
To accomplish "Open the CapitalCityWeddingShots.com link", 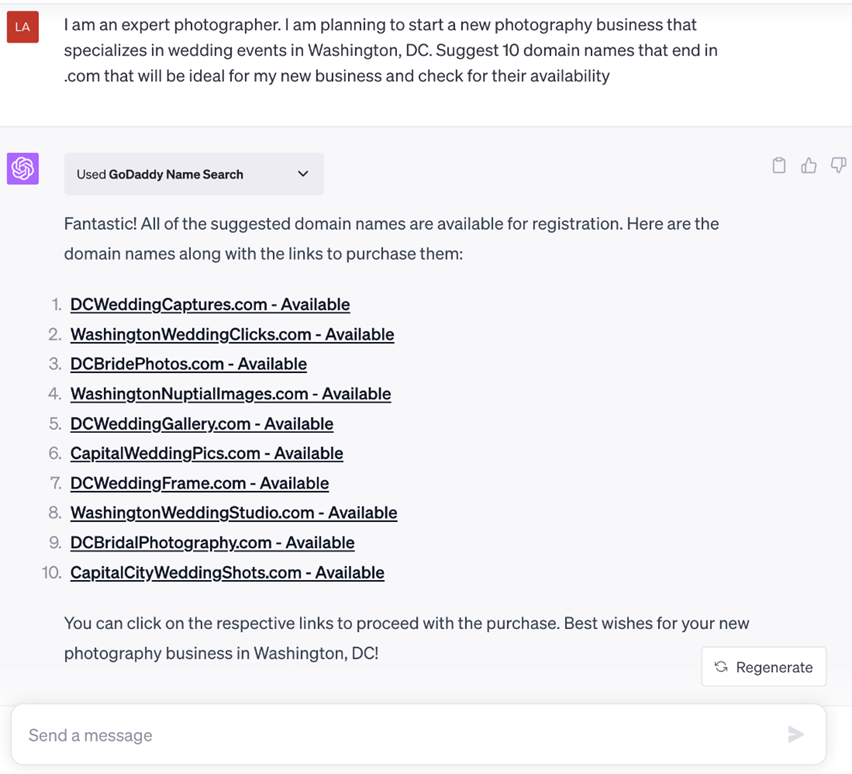I will click(x=227, y=573).
